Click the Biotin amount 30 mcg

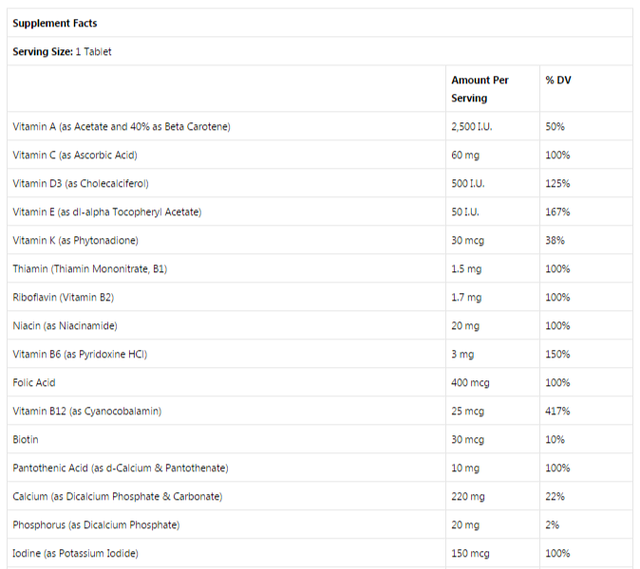click(x=469, y=440)
